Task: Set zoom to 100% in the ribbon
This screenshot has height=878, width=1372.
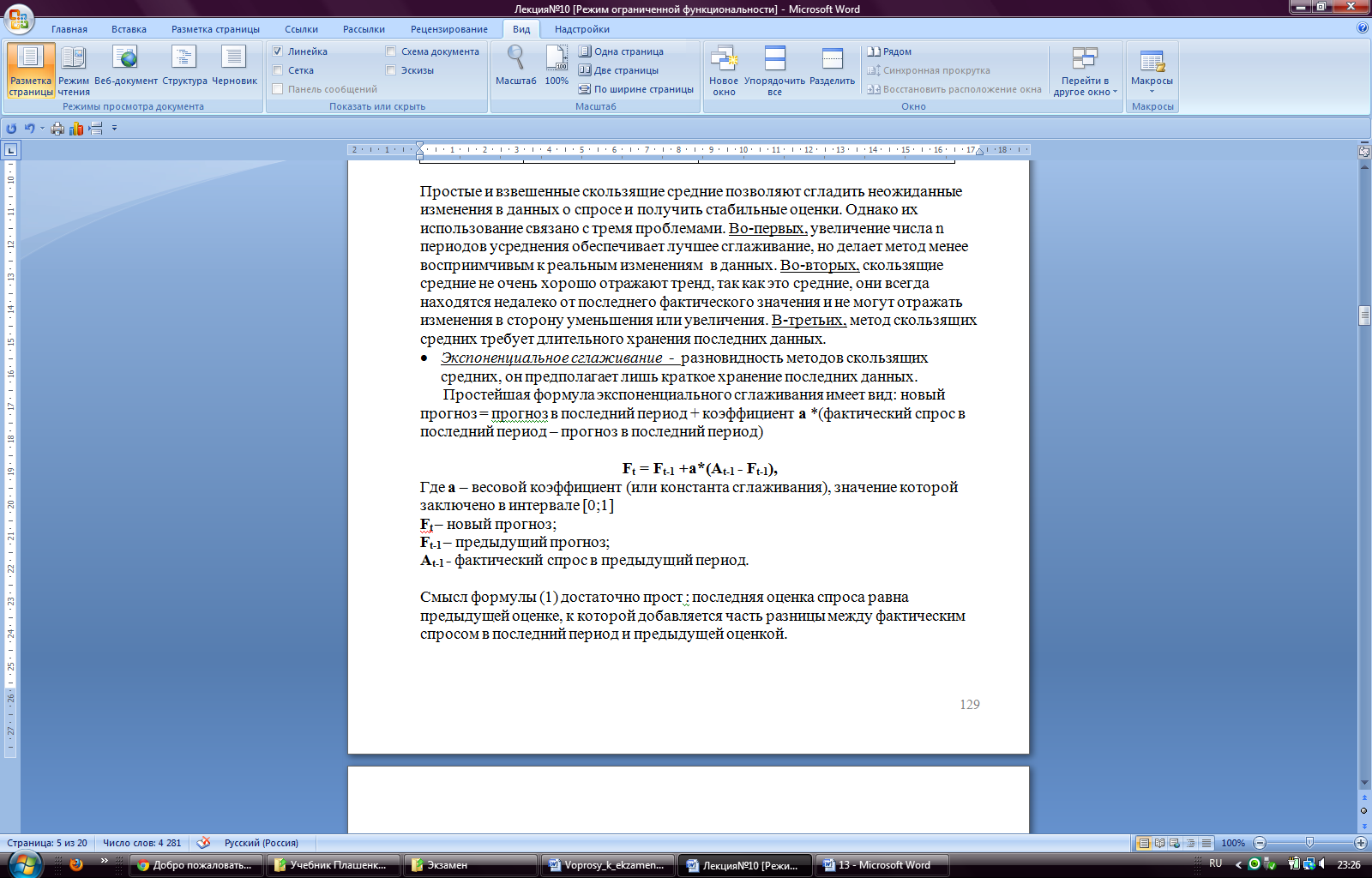Action: (x=557, y=65)
